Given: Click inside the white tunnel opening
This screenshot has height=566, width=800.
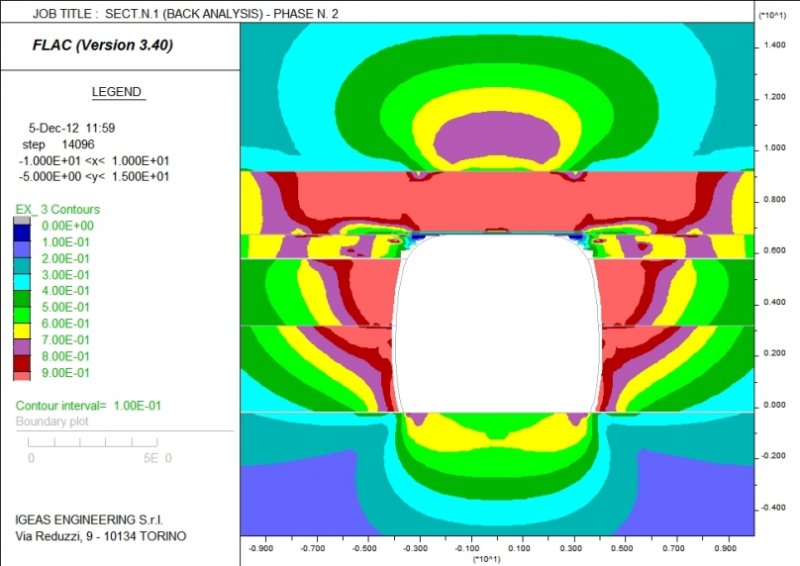Looking at the screenshot, I should coord(497,330).
